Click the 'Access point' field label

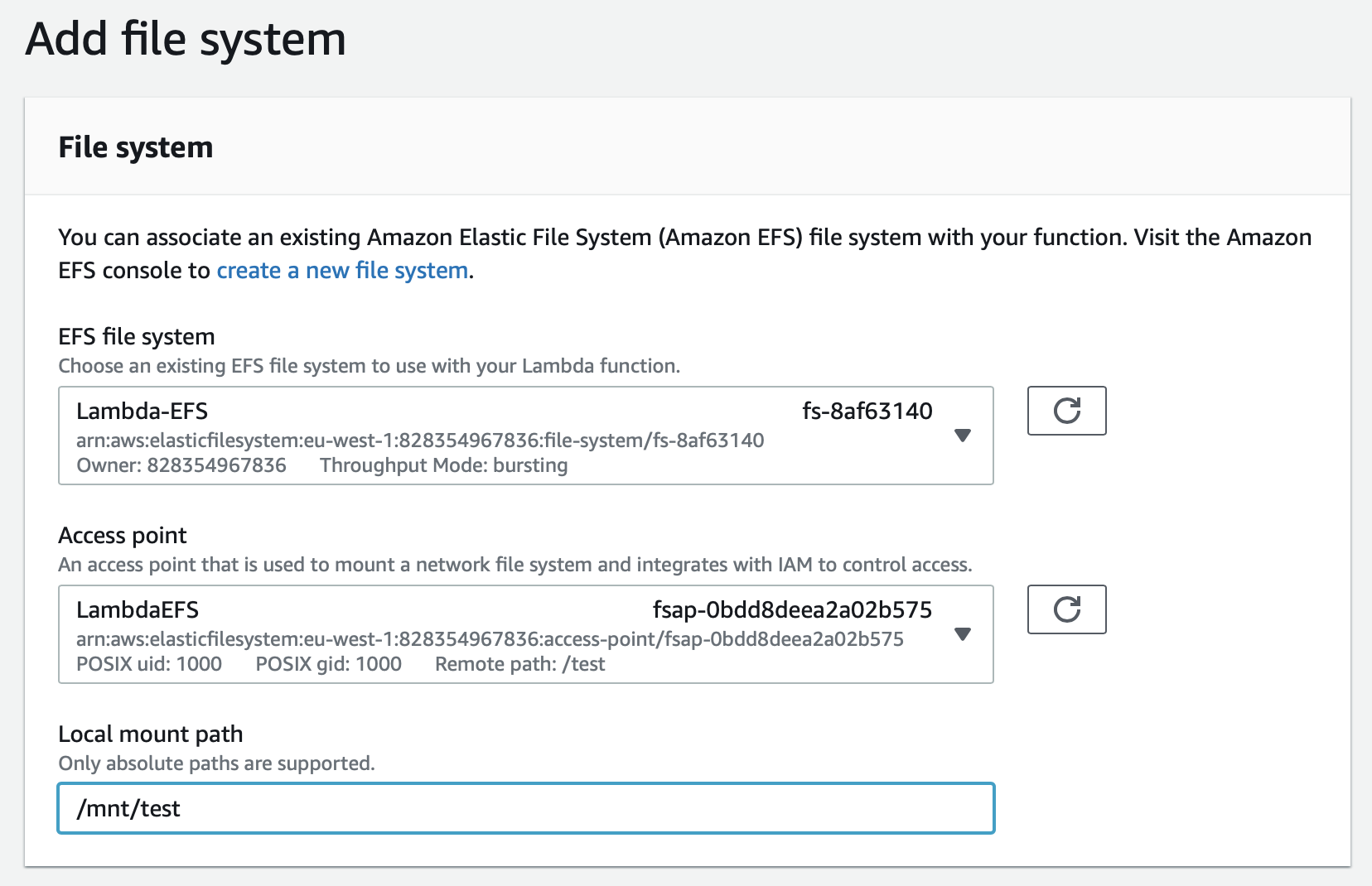(x=123, y=536)
